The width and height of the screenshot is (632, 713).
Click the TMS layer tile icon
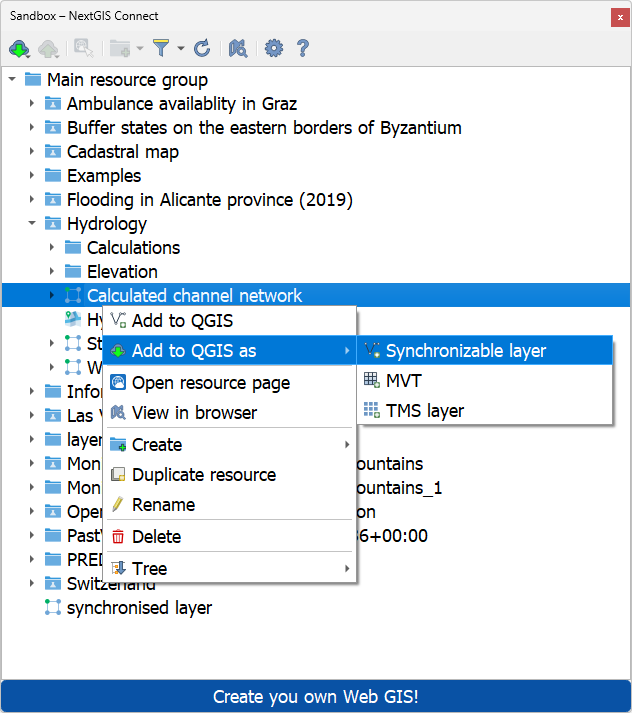point(371,410)
